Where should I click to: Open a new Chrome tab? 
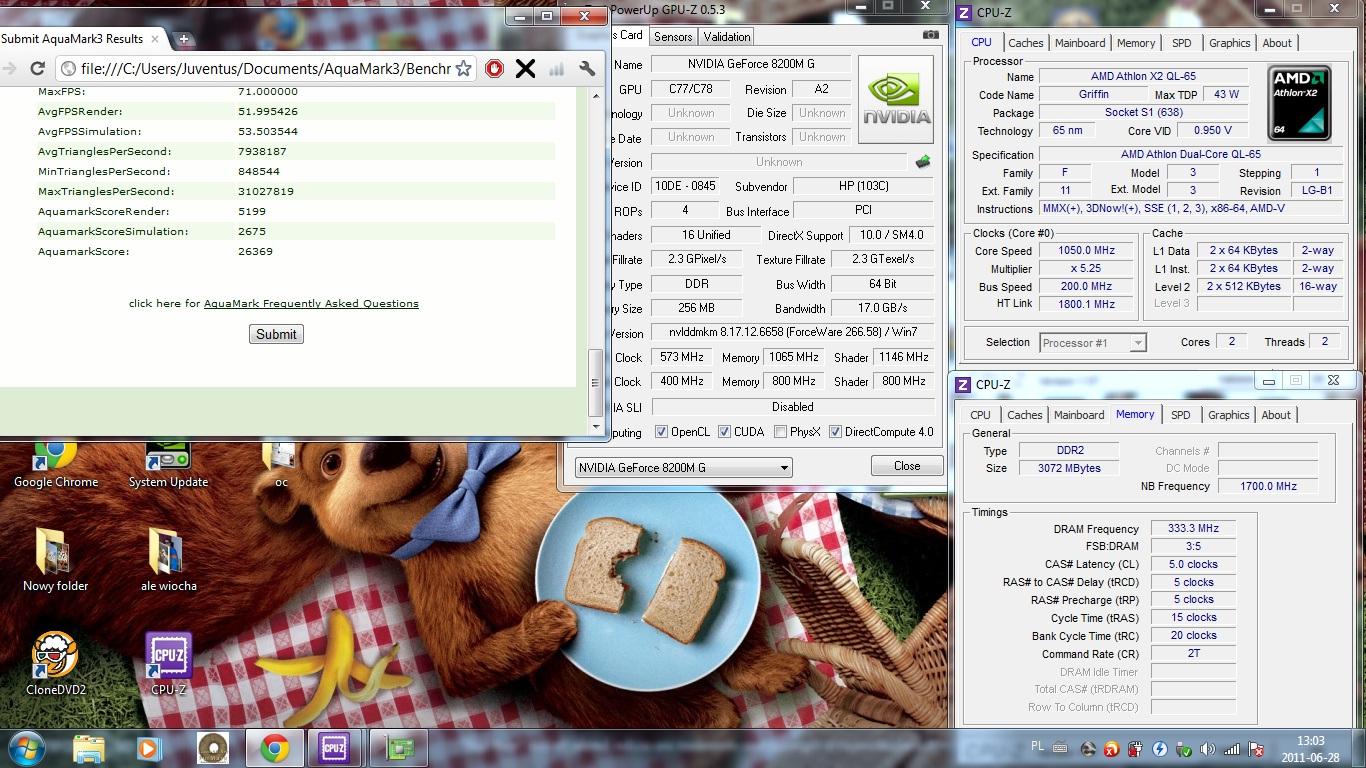click(x=184, y=39)
